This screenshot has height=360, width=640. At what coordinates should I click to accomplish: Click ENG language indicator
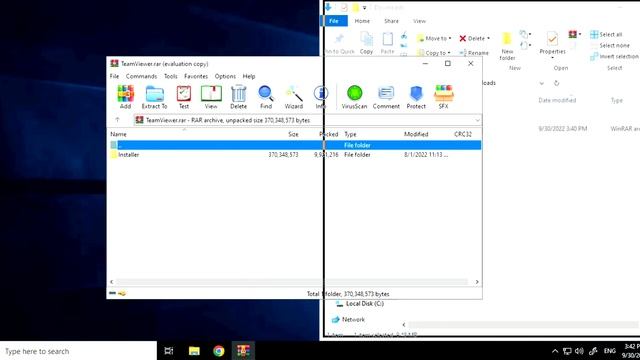(x=610, y=351)
